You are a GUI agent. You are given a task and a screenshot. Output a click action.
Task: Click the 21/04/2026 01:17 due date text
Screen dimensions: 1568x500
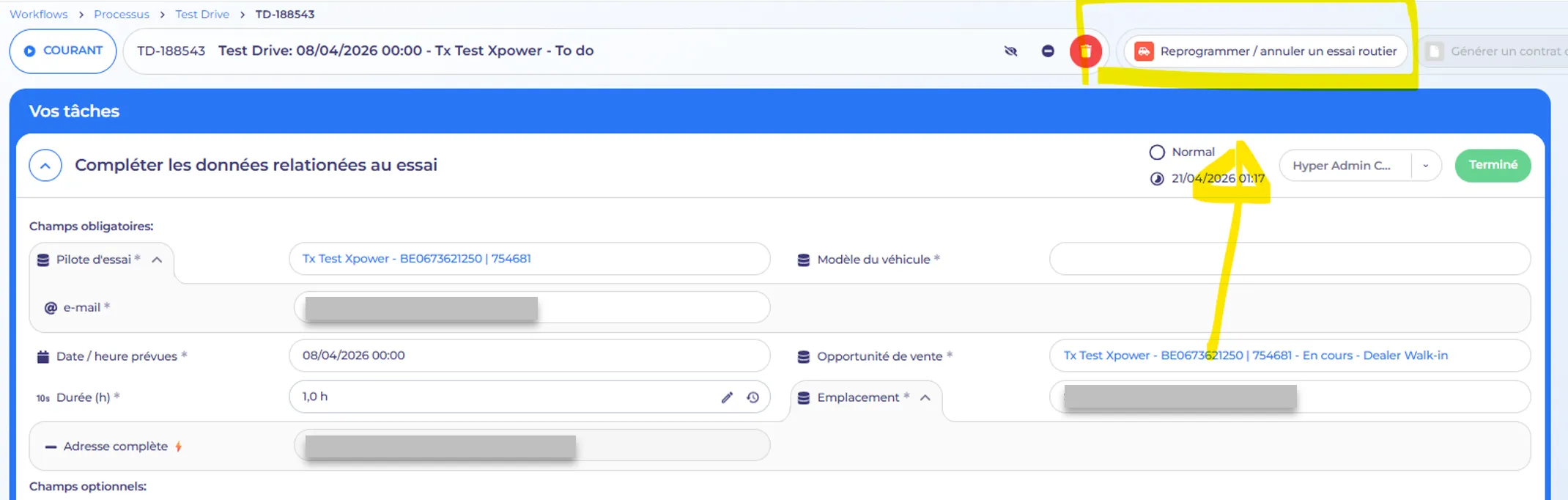click(1218, 178)
